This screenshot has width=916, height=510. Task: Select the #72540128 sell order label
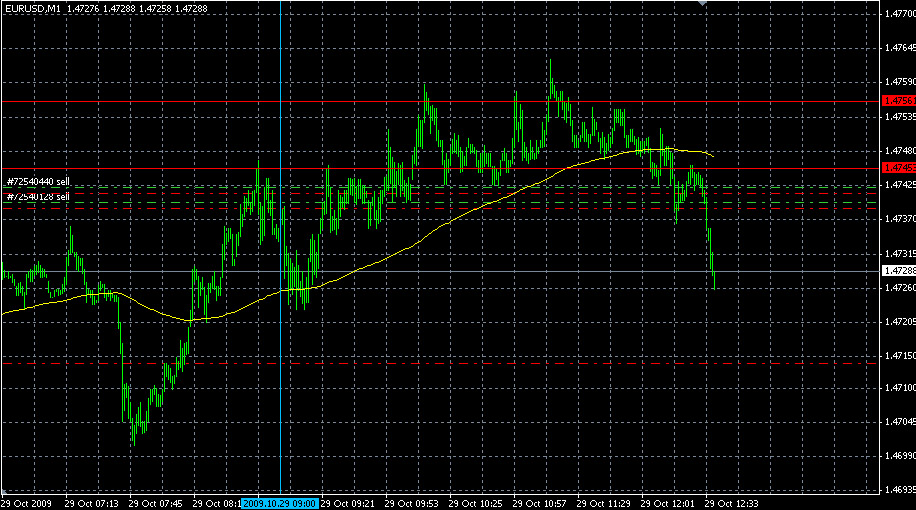(x=38, y=197)
